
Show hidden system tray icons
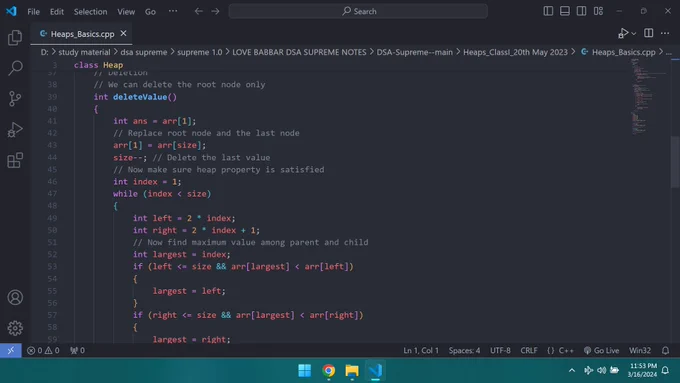point(572,370)
